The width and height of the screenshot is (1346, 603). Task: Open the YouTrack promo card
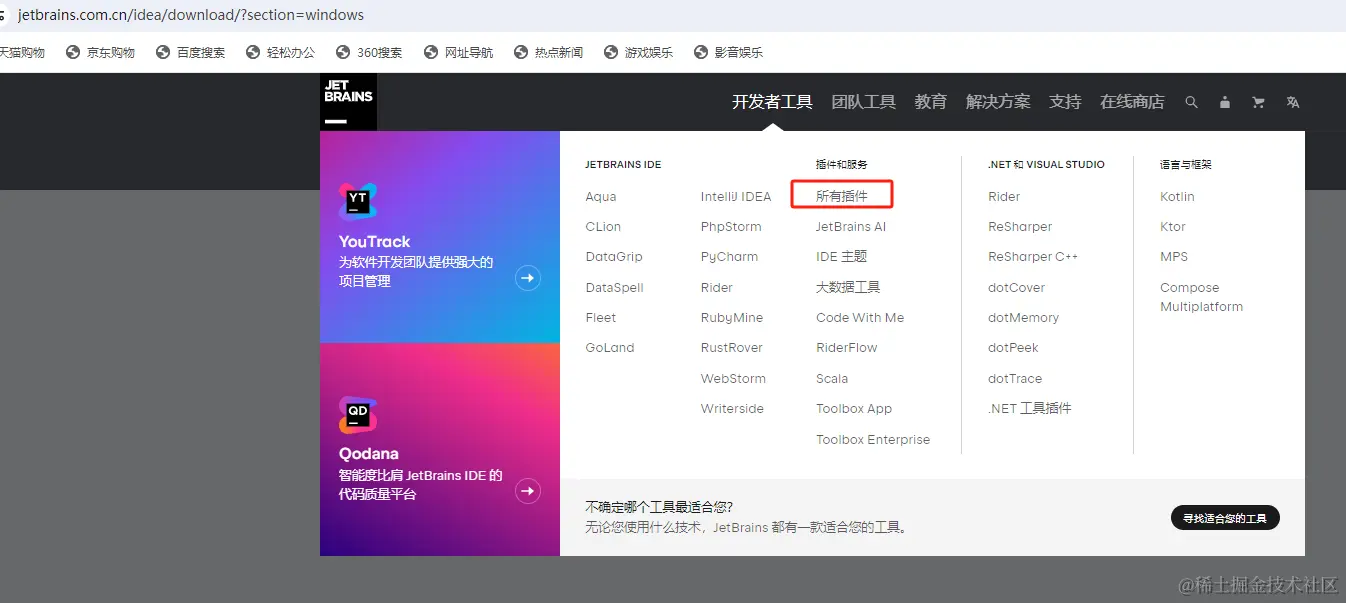(x=440, y=237)
